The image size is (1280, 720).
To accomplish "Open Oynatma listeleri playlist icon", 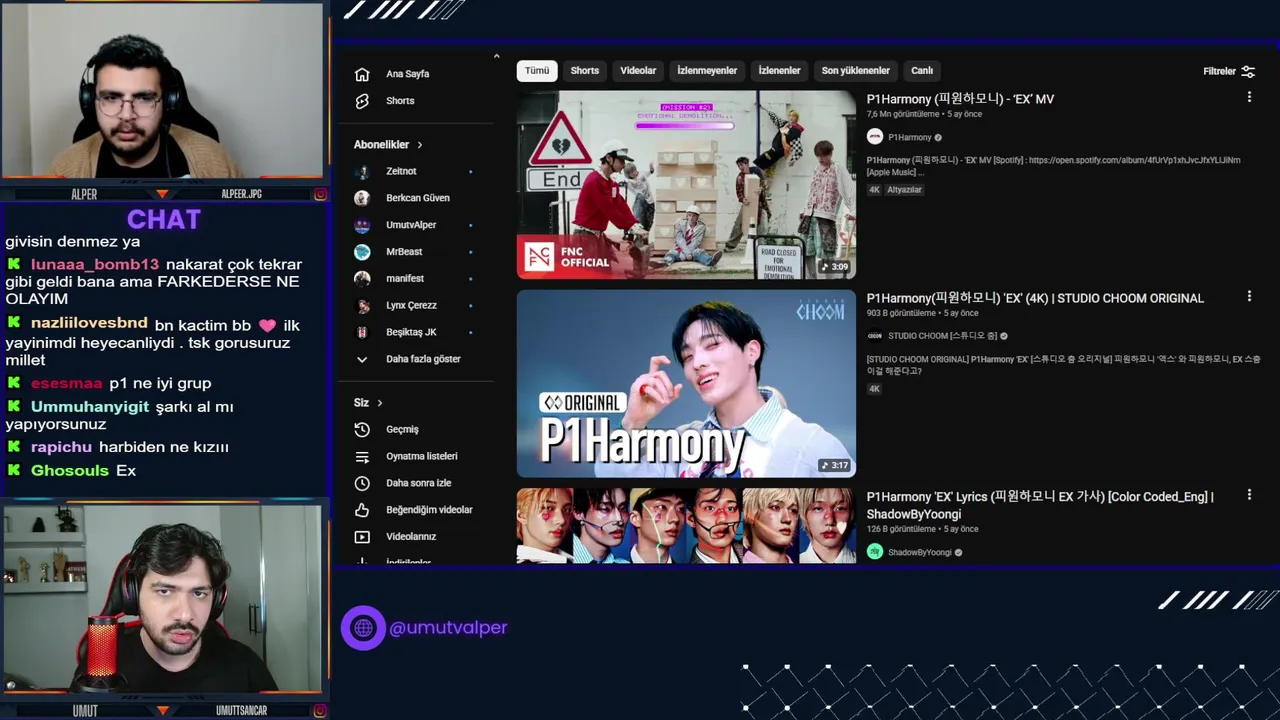I will tap(362, 456).
